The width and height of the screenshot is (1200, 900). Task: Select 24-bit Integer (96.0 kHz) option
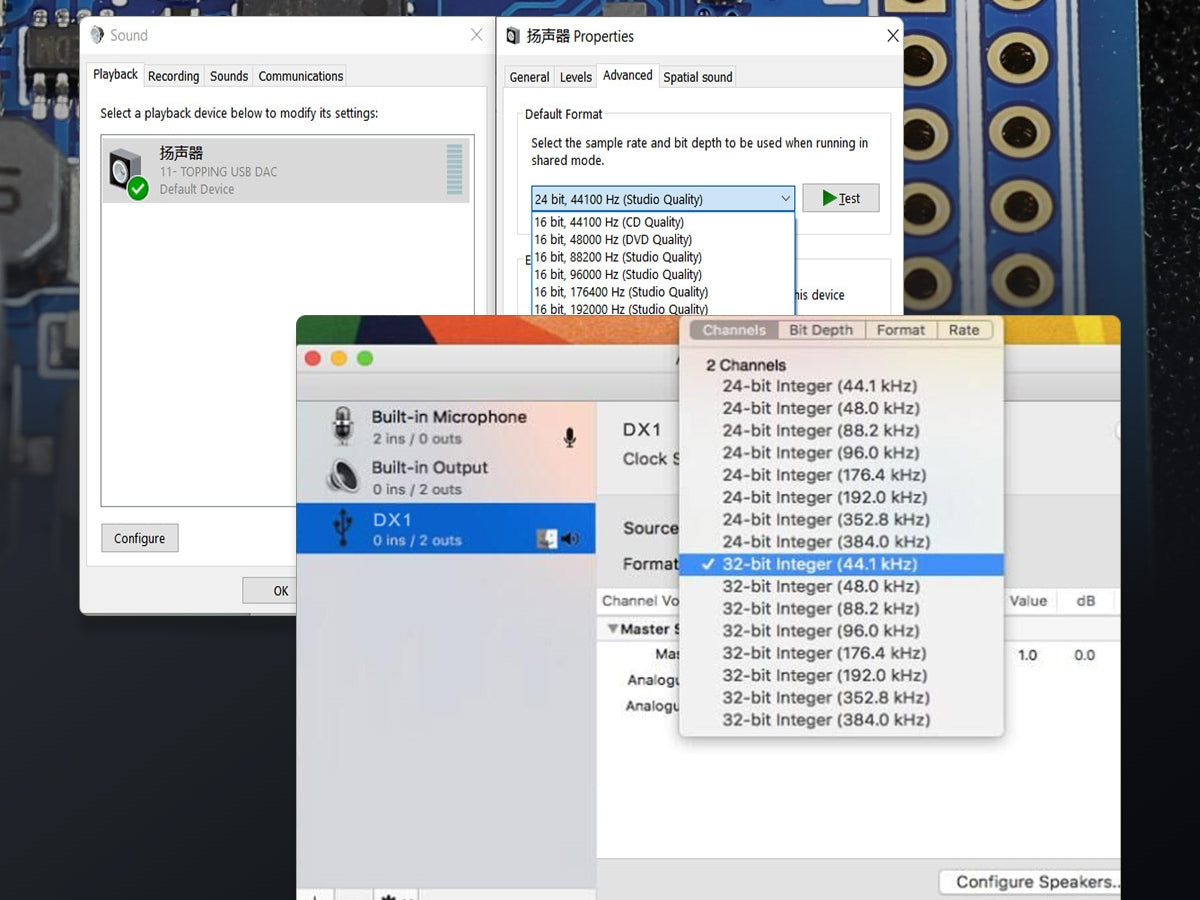[x=820, y=453]
